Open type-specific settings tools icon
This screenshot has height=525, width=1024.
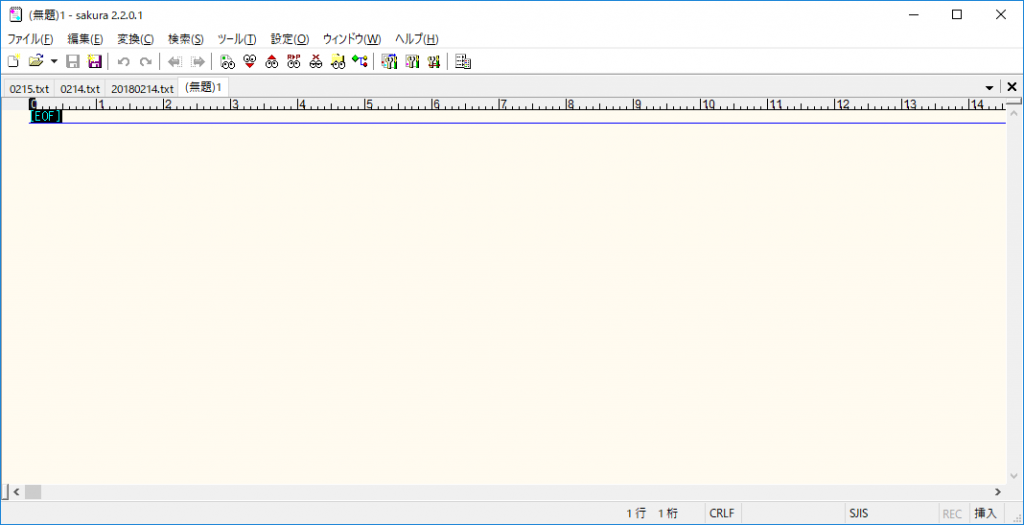click(x=411, y=62)
